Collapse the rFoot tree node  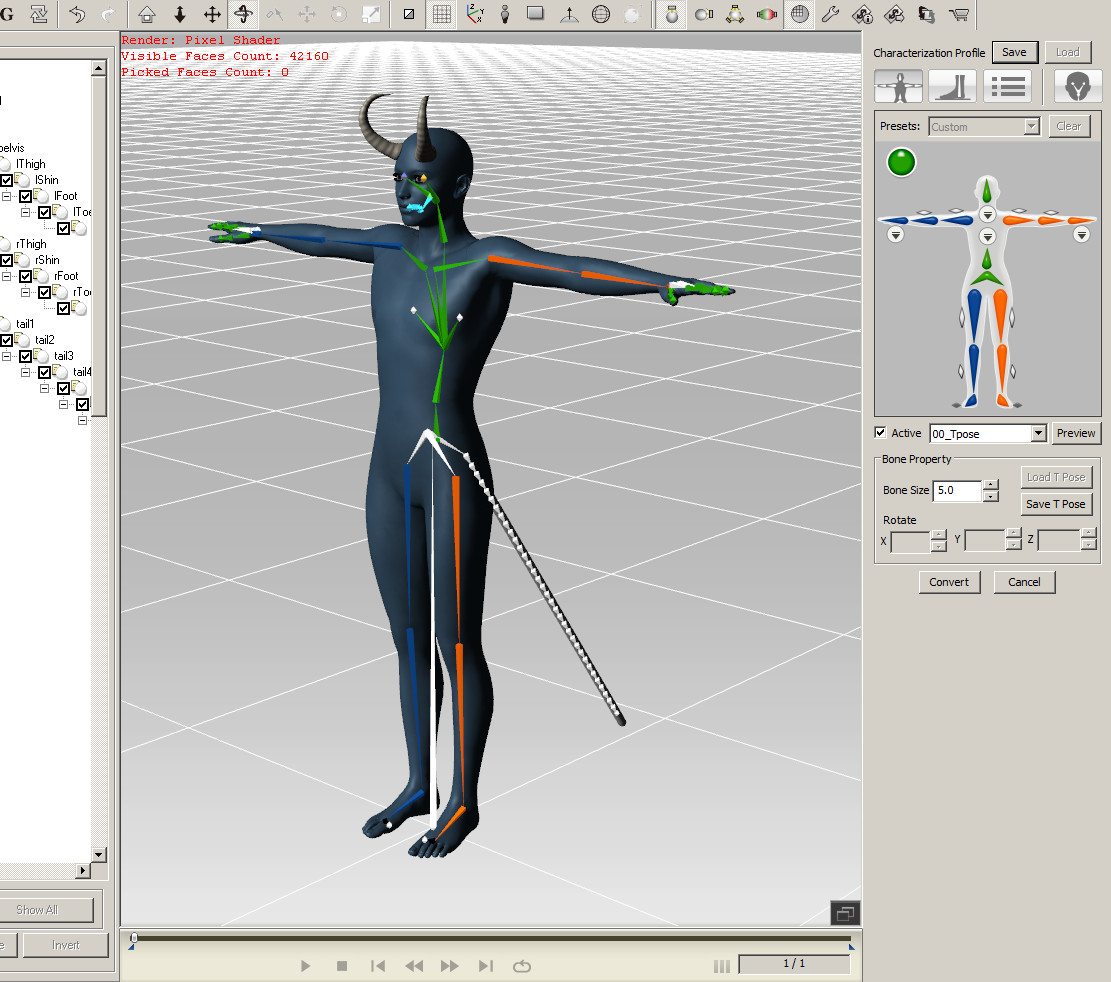(x=7, y=276)
